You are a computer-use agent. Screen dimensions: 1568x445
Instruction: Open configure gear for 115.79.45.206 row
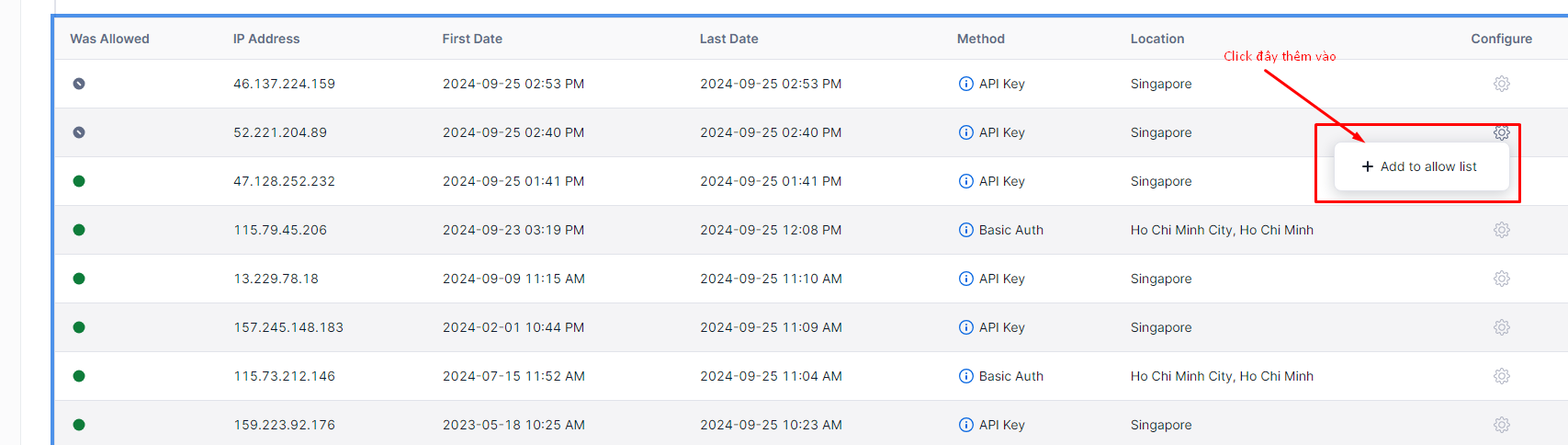pyautogui.click(x=1501, y=230)
